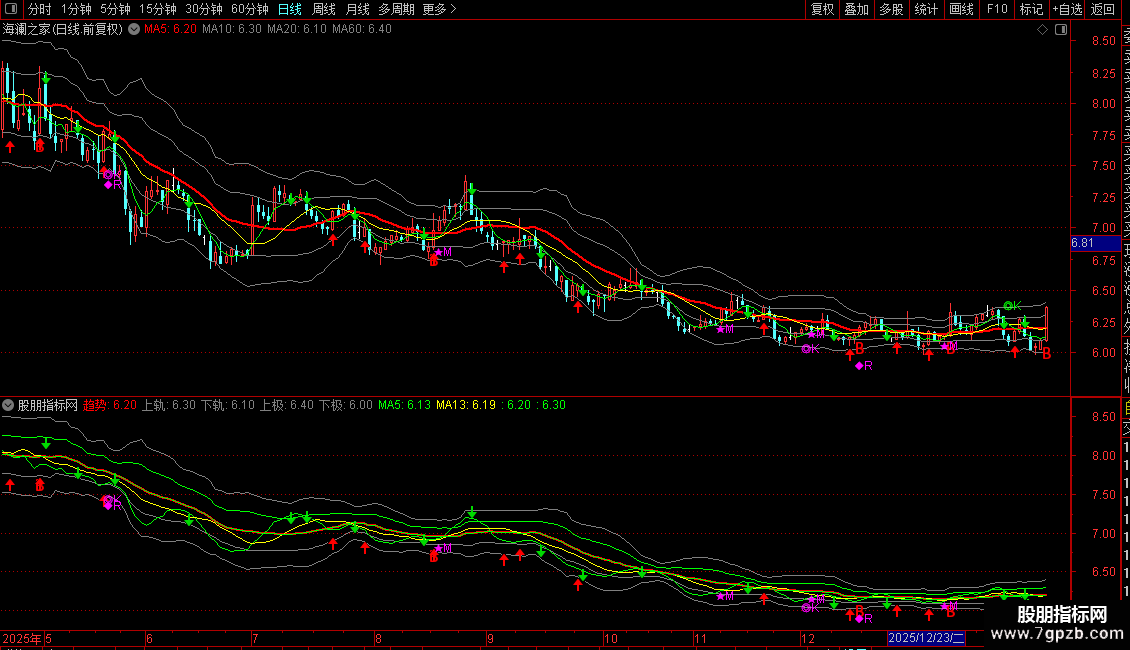
Task: Open the 画线 drawing tools
Action: point(960,9)
